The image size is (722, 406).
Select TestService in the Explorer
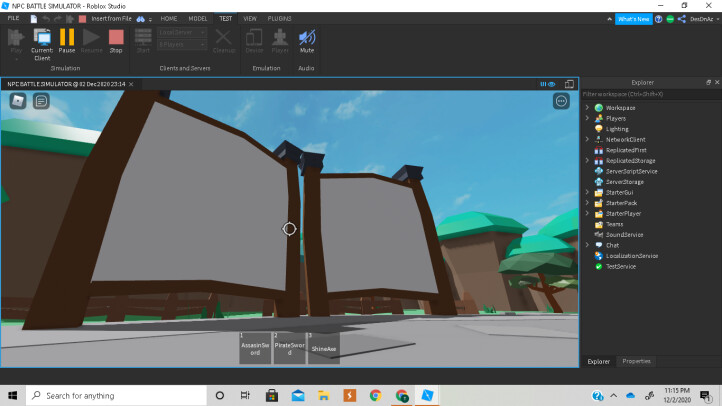click(x=621, y=267)
